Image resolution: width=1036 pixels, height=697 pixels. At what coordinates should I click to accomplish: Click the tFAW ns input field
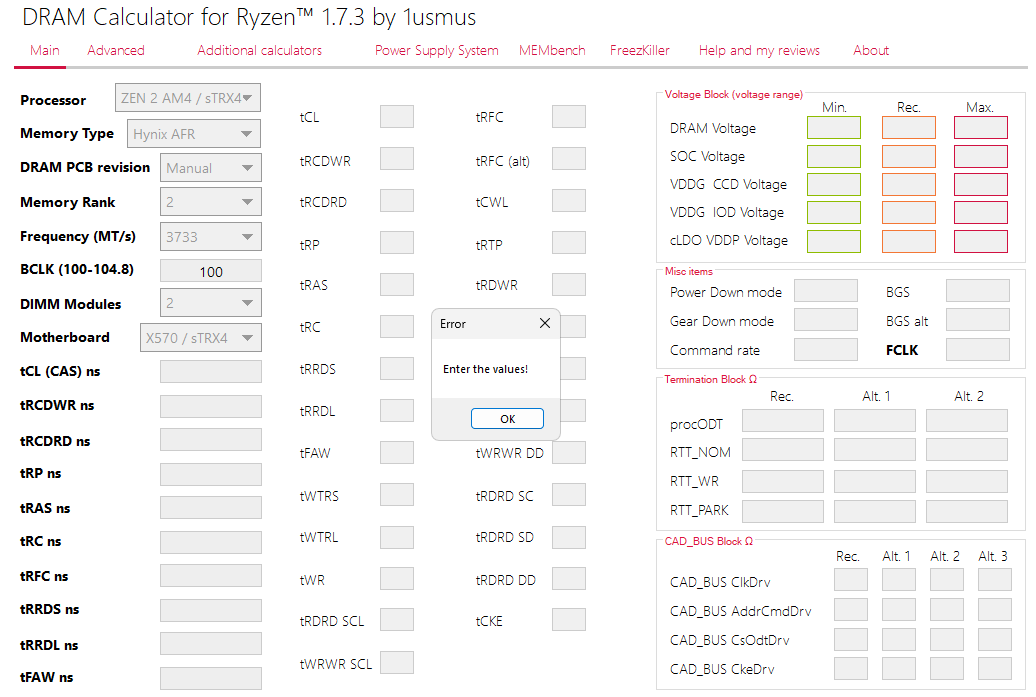(211, 678)
